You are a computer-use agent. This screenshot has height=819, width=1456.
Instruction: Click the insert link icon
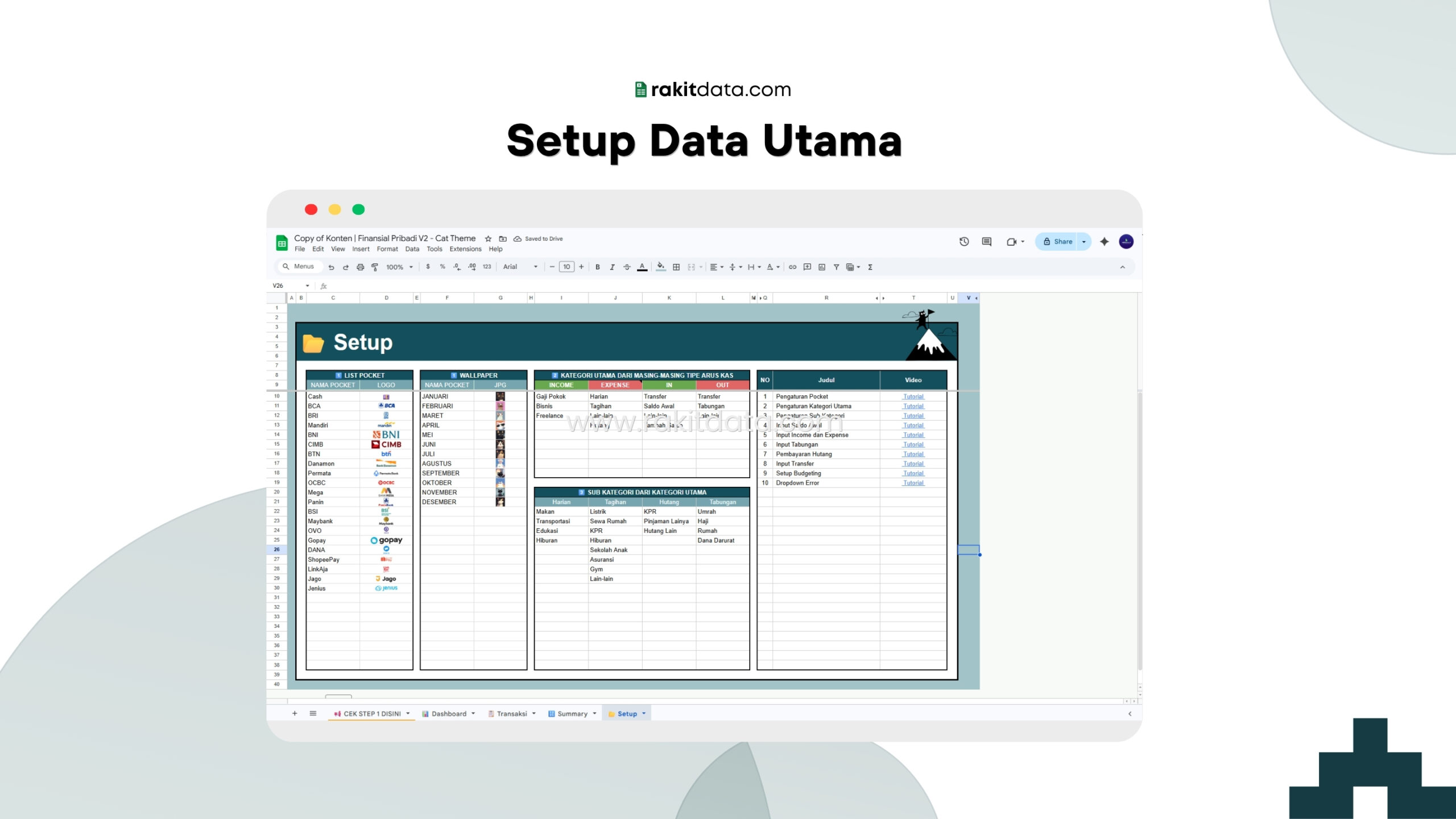[x=792, y=267]
